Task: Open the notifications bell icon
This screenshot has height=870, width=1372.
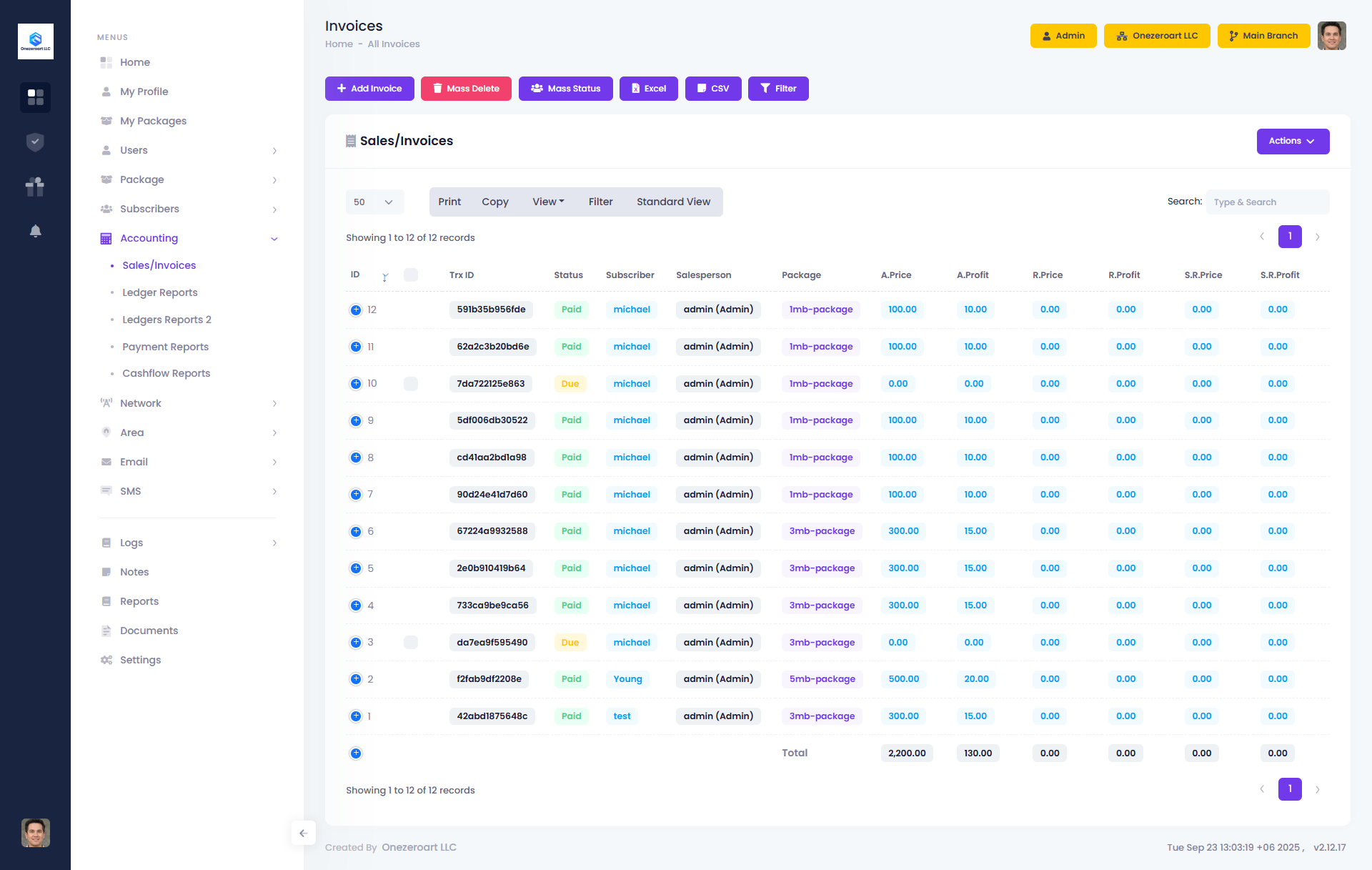Action: pos(35,231)
